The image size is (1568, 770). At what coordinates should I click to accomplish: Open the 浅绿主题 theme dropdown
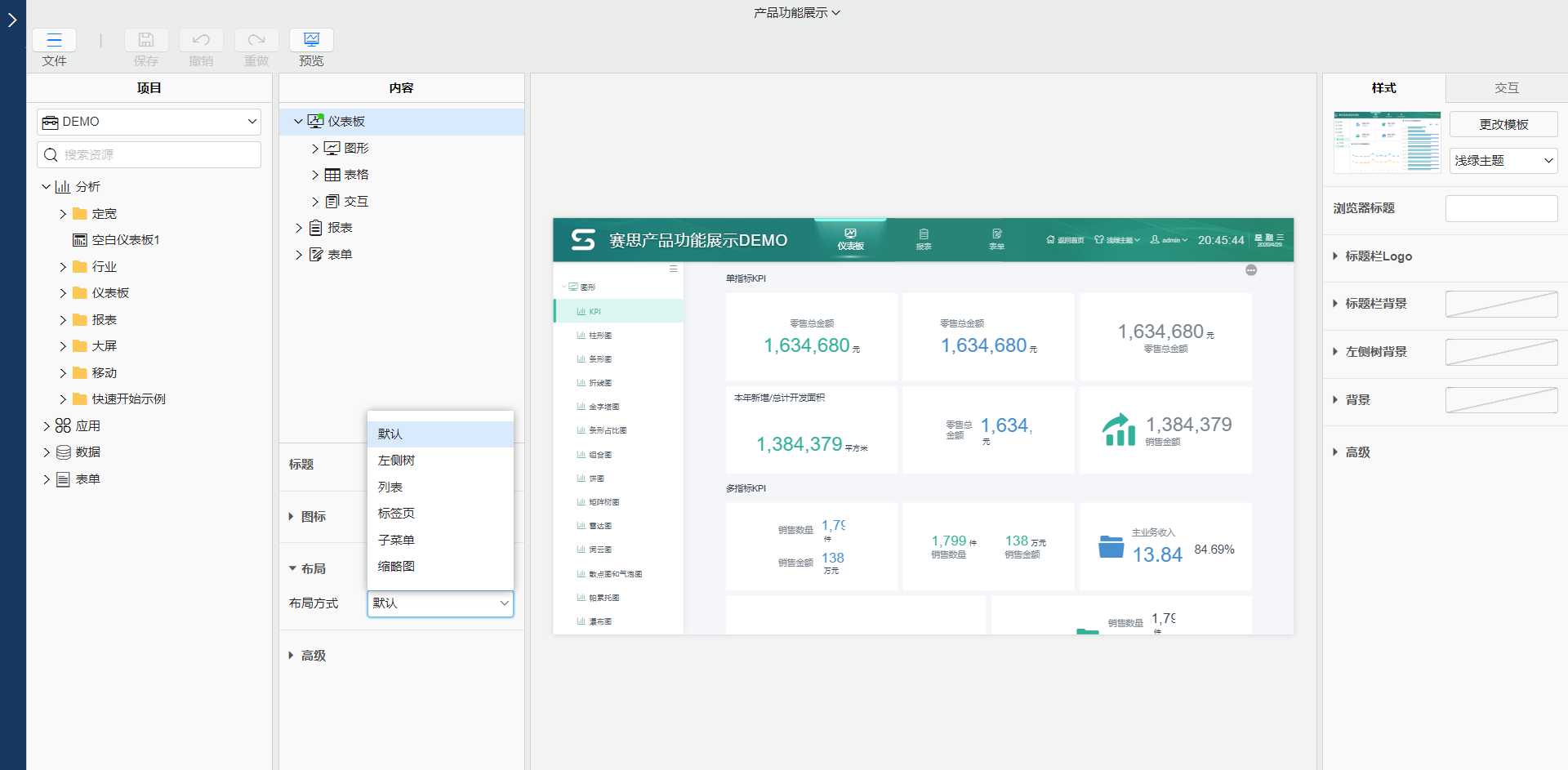click(1503, 161)
